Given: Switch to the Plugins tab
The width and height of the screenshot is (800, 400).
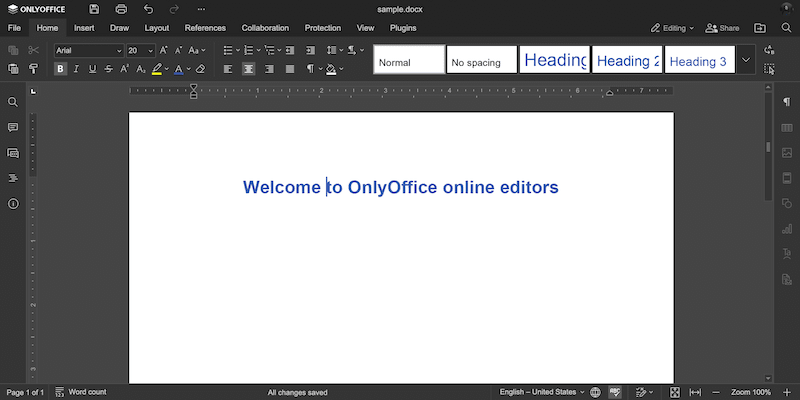Looking at the screenshot, I should (403, 28).
